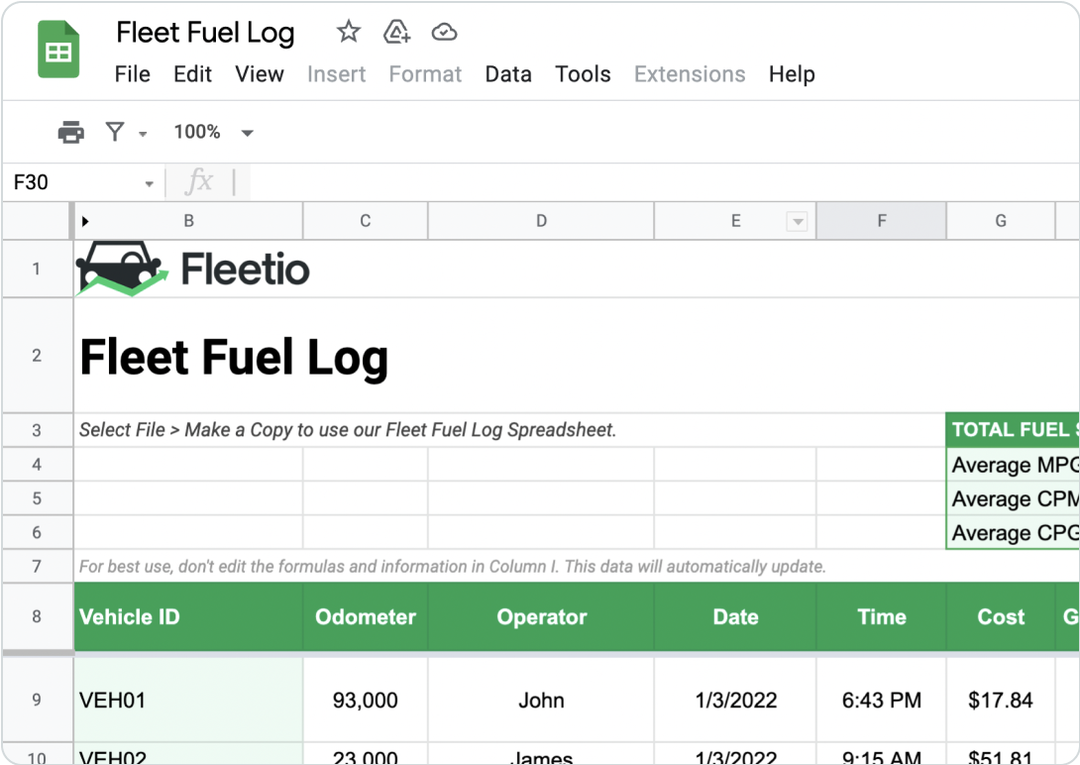Star the Fleet Fuel Log document
Screen dimensions: 1080x765
click(349, 32)
